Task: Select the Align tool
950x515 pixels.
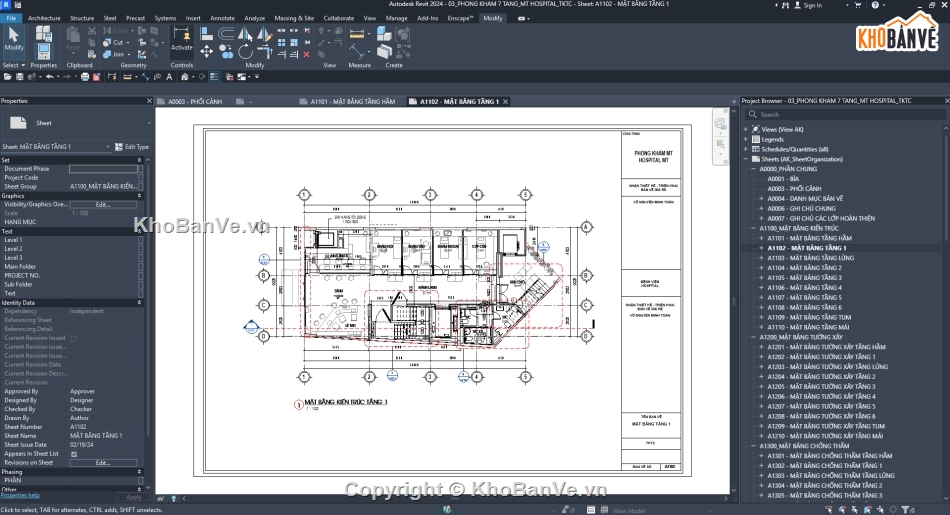Action: click(207, 33)
